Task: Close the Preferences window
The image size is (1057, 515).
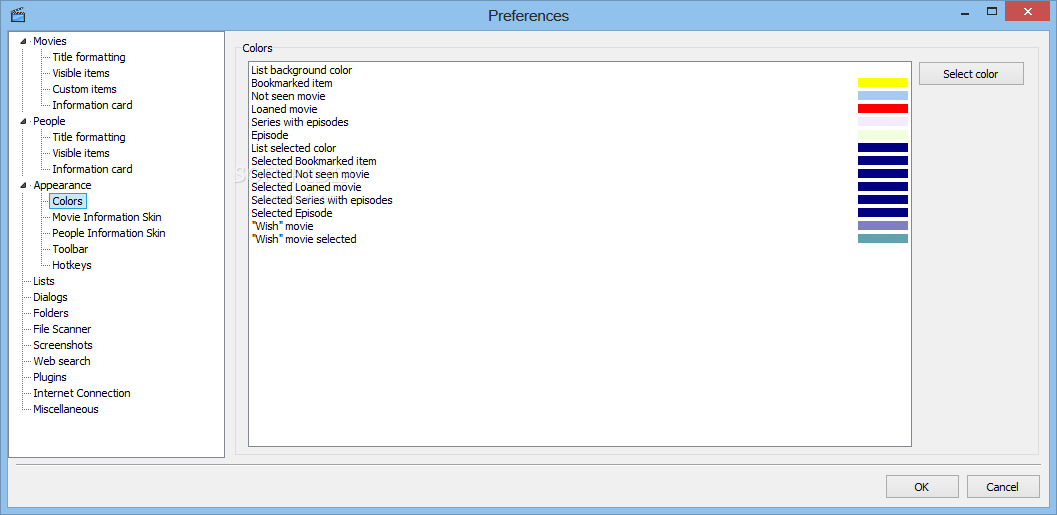Action: 1027,11
